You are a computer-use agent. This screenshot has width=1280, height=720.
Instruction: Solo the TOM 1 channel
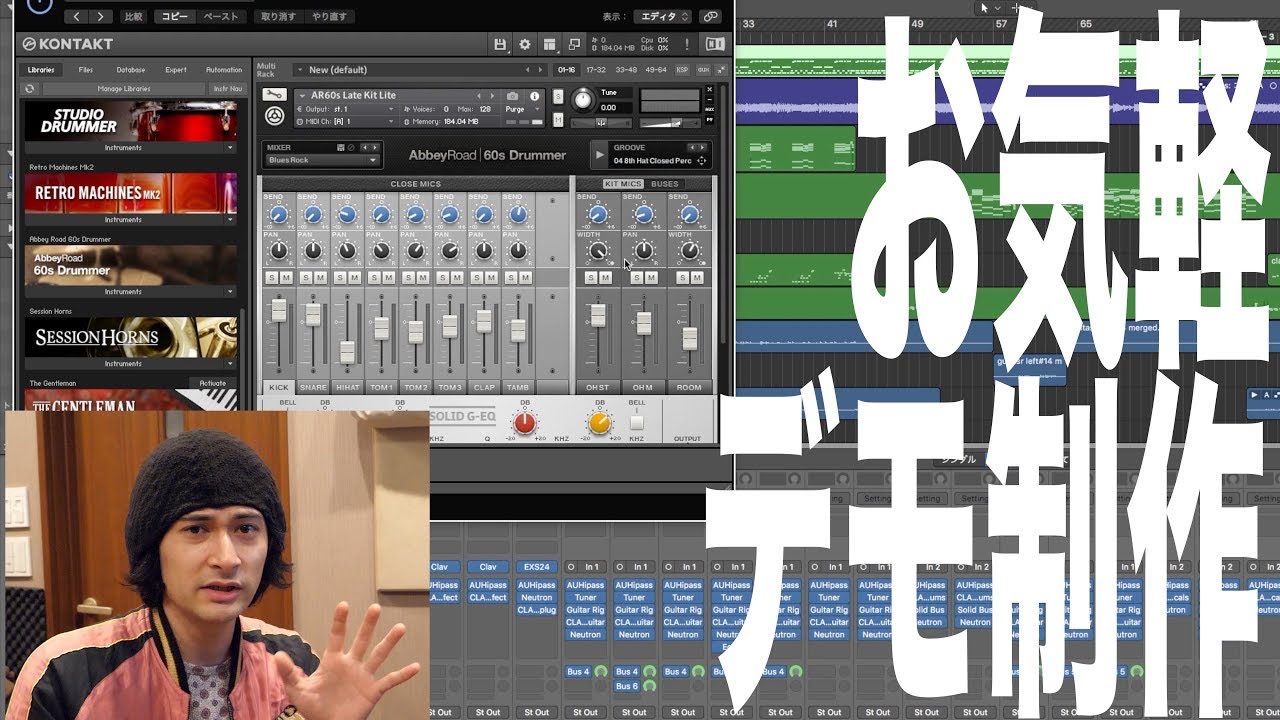374,277
